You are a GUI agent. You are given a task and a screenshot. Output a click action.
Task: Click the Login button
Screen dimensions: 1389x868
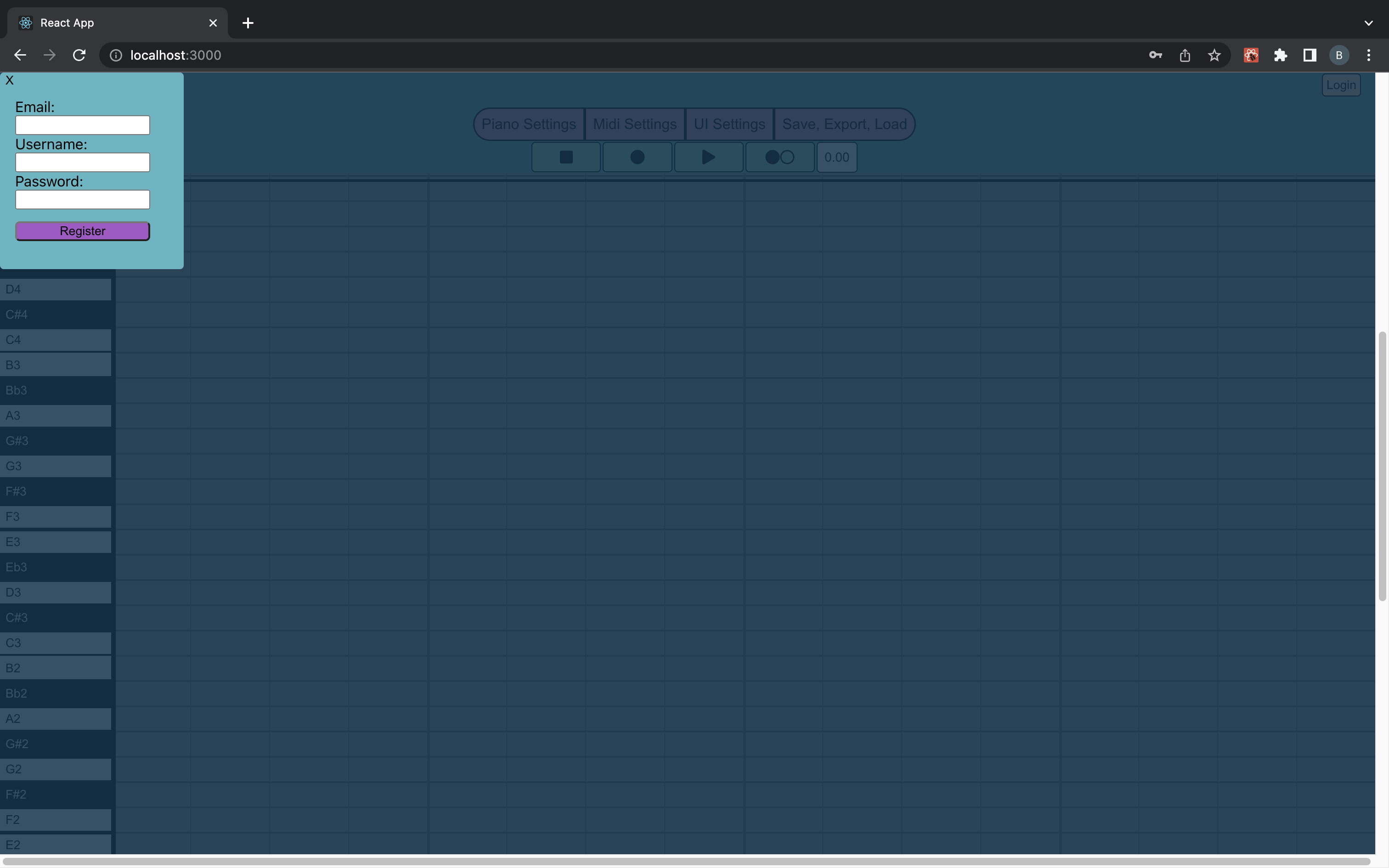pos(1341,85)
